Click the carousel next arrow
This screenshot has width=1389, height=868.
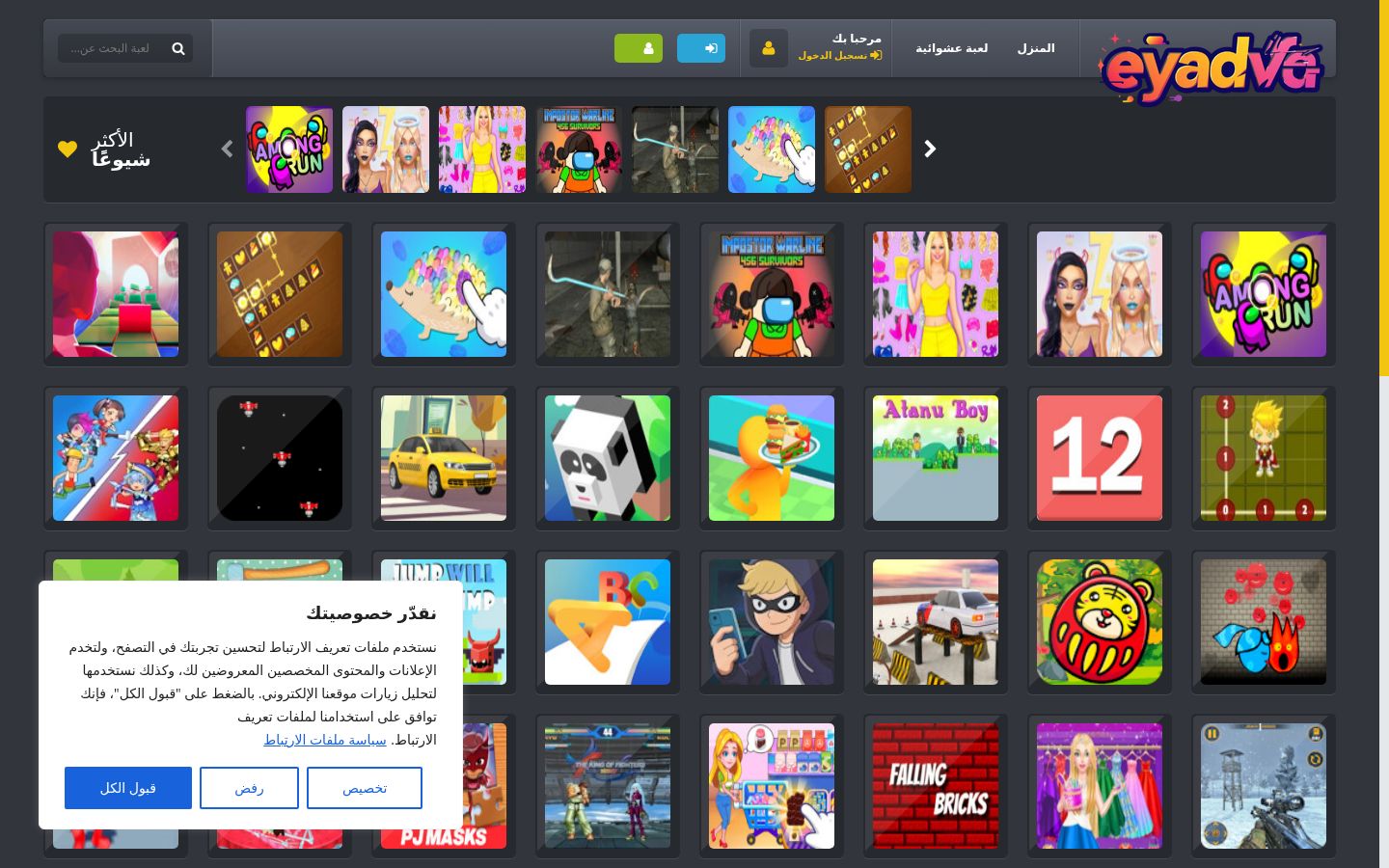click(930, 149)
